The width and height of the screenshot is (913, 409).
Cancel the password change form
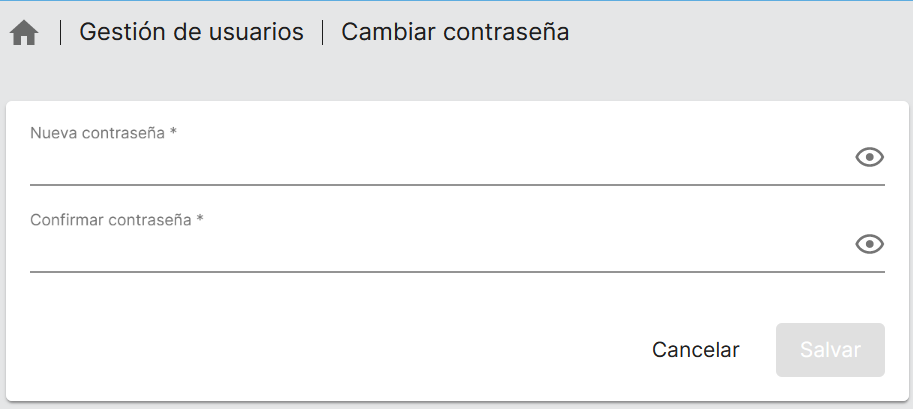(695, 350)
